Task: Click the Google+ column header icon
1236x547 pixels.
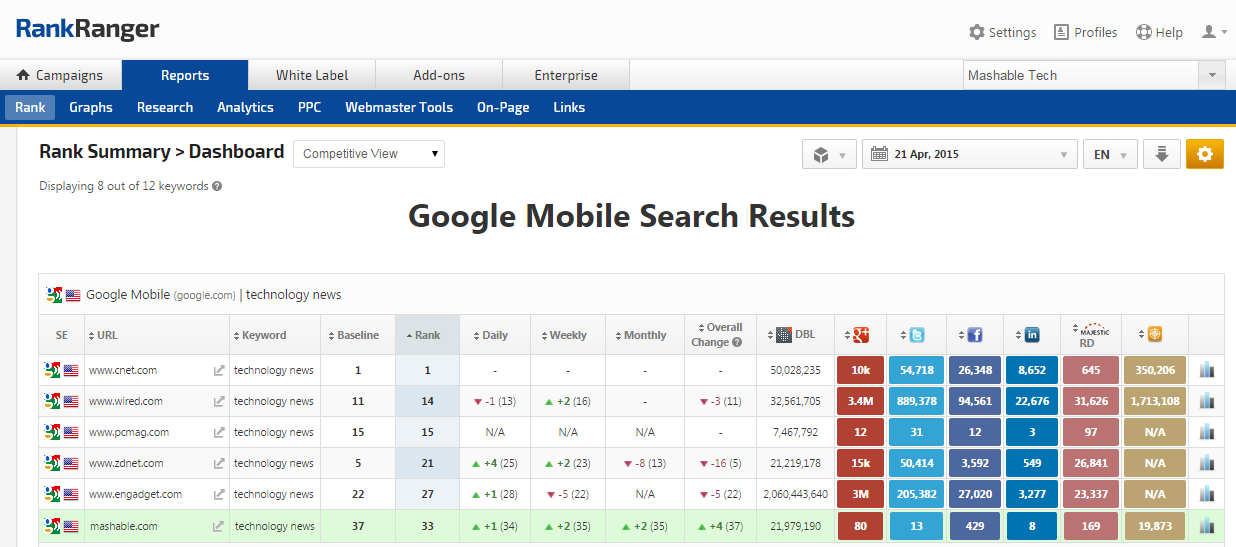Action: [860, 335]
